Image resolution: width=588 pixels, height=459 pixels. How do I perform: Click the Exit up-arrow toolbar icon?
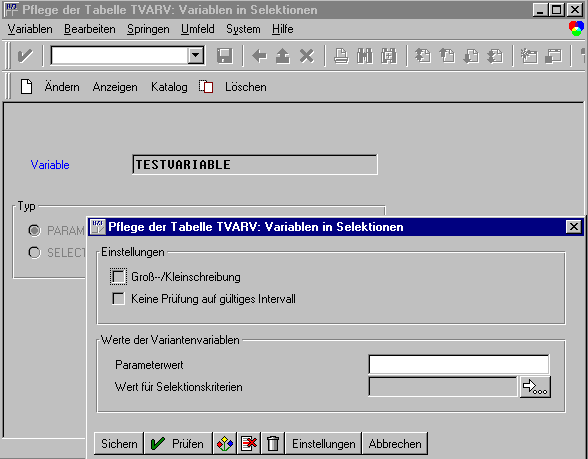pyautogui.click(x=283, y=56)
